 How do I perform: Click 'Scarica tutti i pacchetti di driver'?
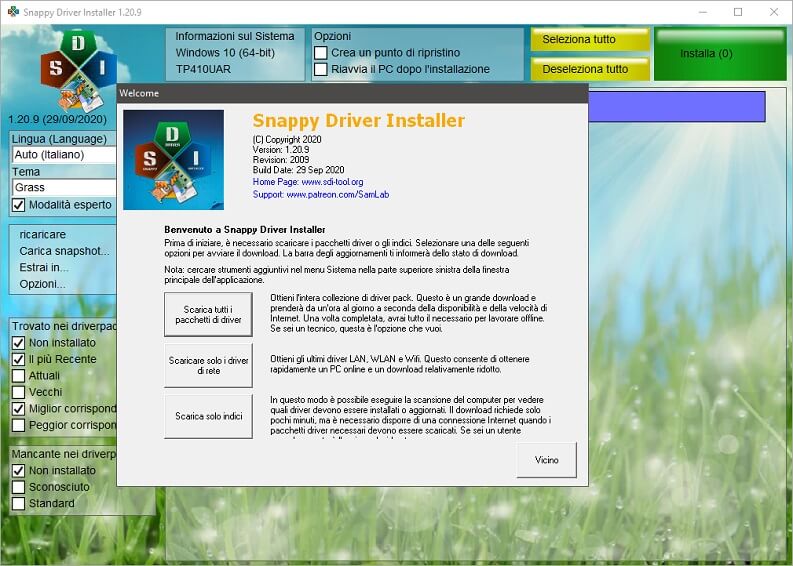click(x=208, y=315)
